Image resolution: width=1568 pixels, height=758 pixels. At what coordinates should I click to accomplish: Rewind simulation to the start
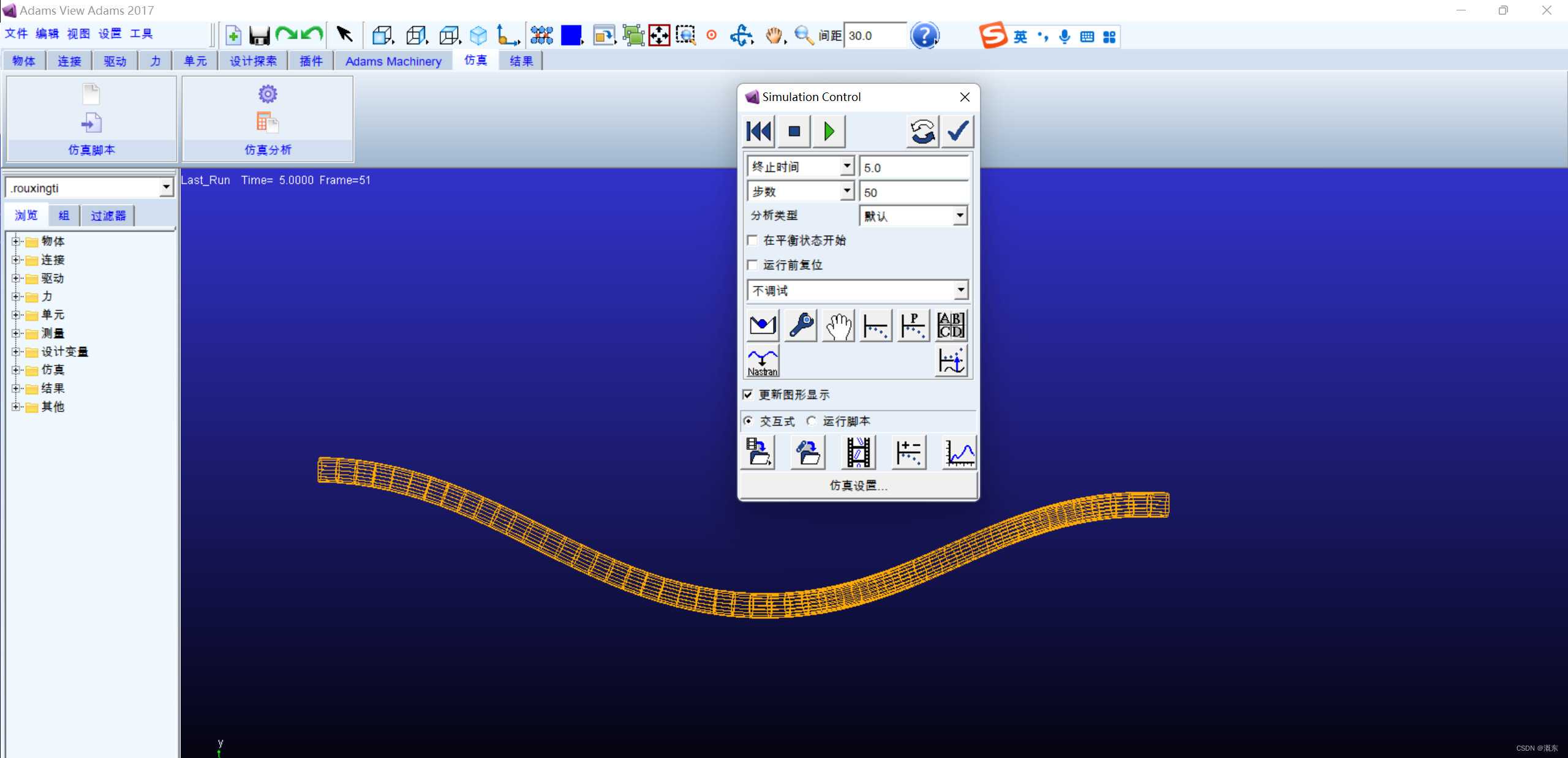coord(759,131)
